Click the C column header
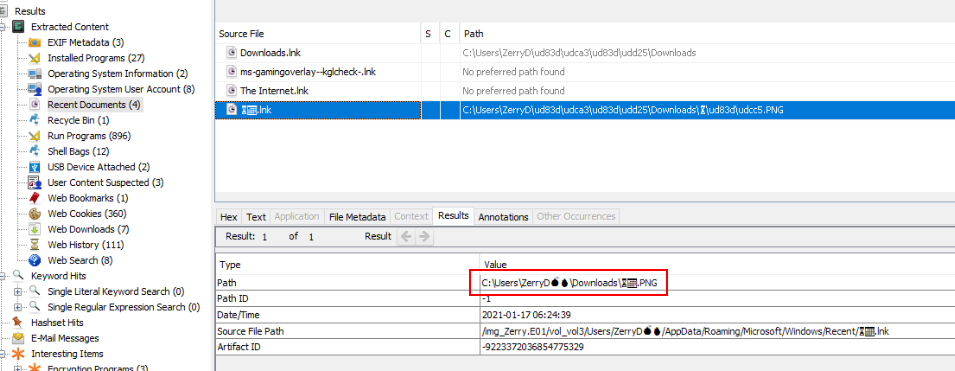This screenshot has width=955, height=371. (x=448, y=34)
